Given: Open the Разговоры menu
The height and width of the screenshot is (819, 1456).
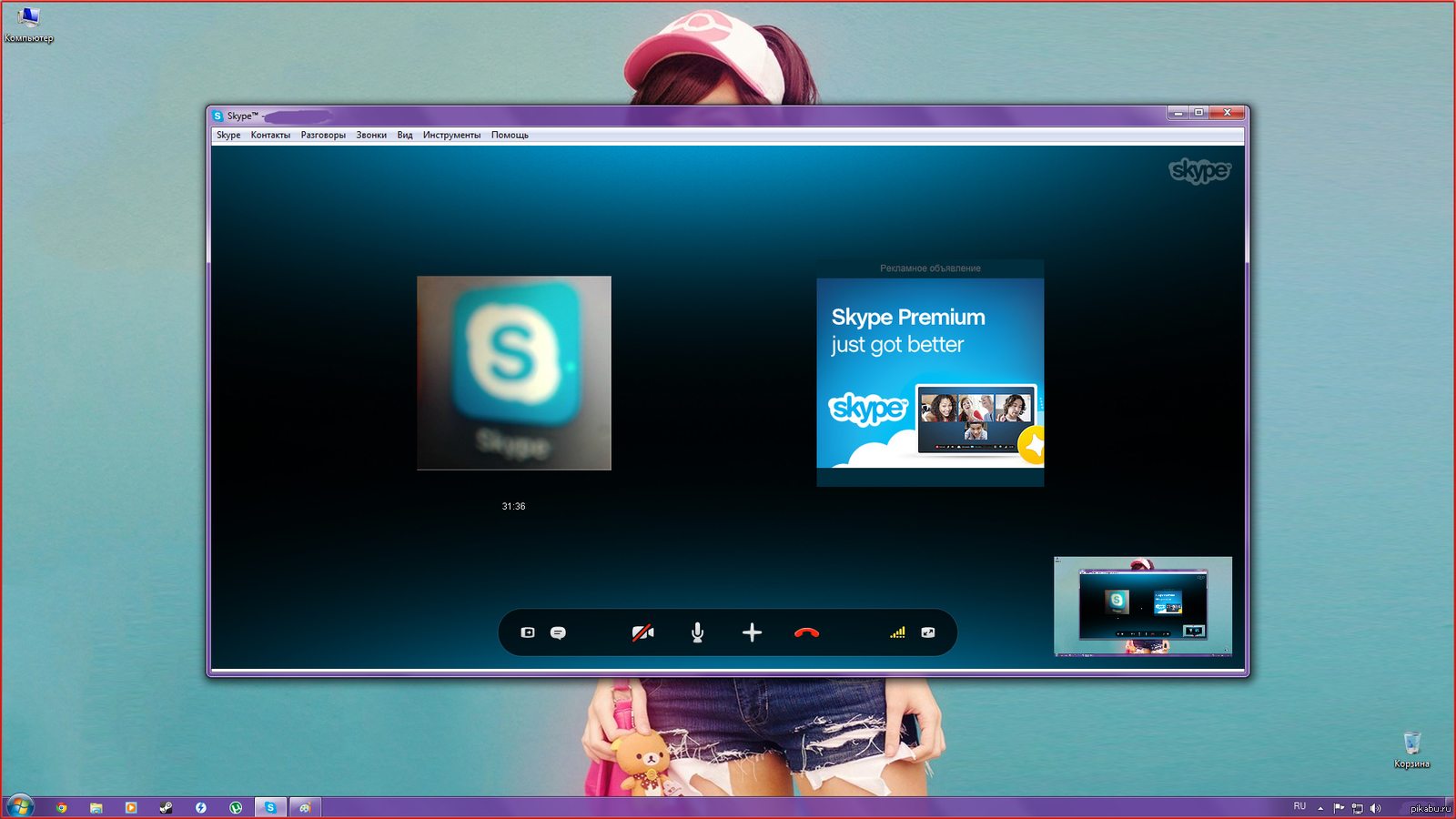Looking at the screenshot, I should pos(323,135).
